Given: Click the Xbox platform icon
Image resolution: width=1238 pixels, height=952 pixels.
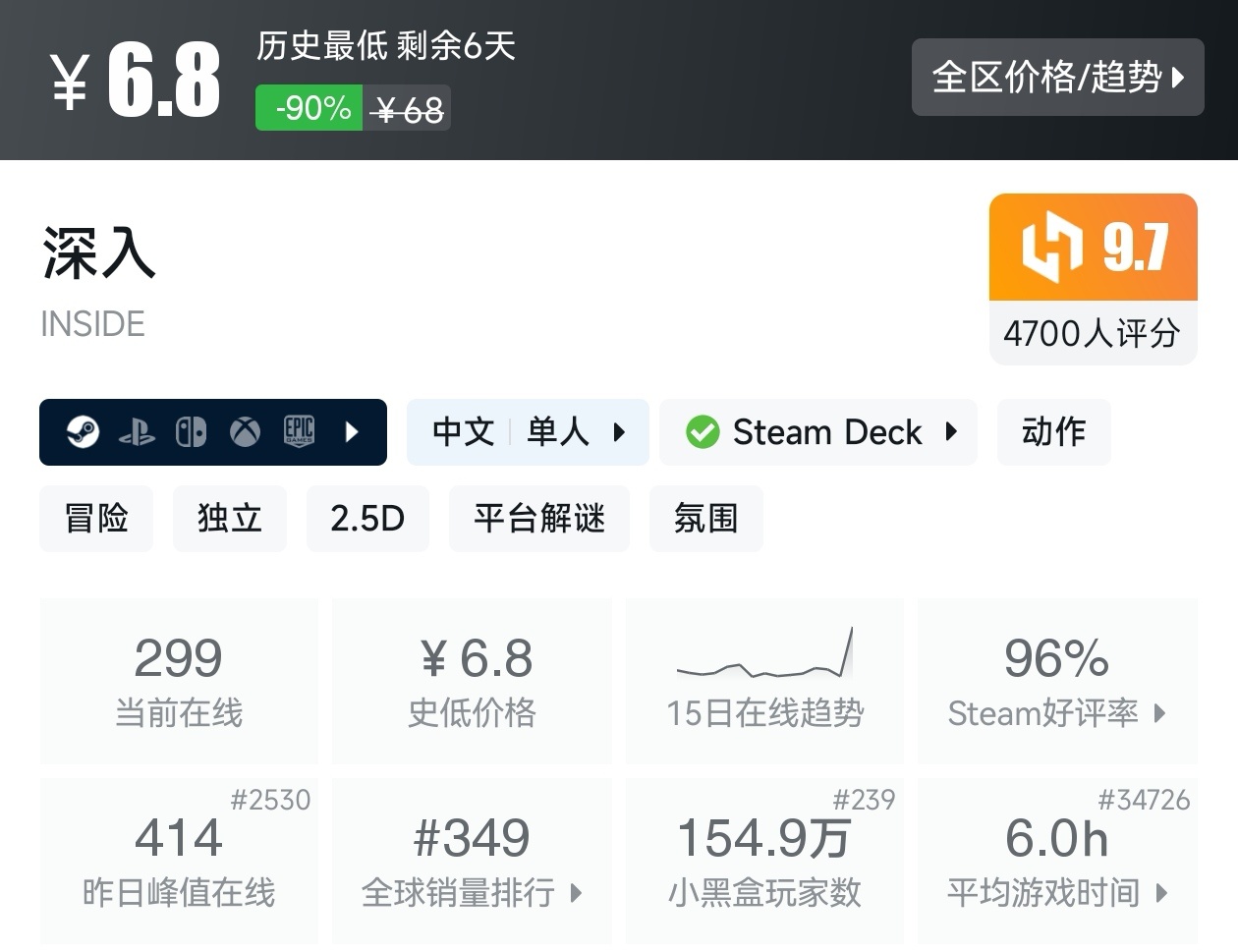Looking at the screenshot, I should click(x=245, y=431).
